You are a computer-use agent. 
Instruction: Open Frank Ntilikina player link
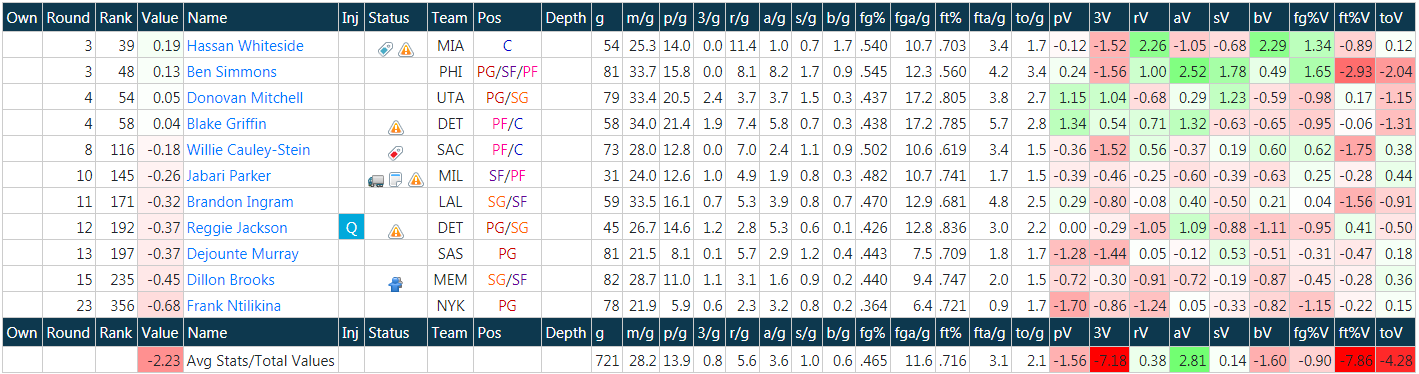tap(233, 306)
